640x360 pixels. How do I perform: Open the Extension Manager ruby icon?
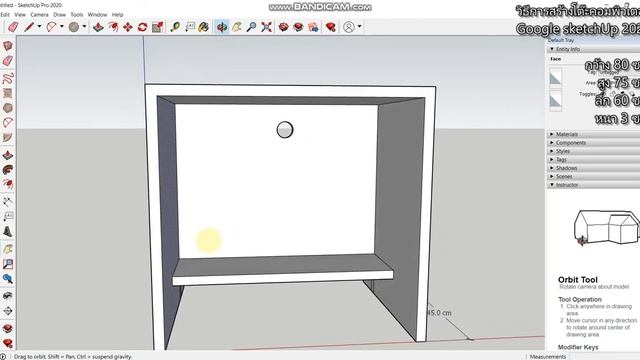point(331,27)
